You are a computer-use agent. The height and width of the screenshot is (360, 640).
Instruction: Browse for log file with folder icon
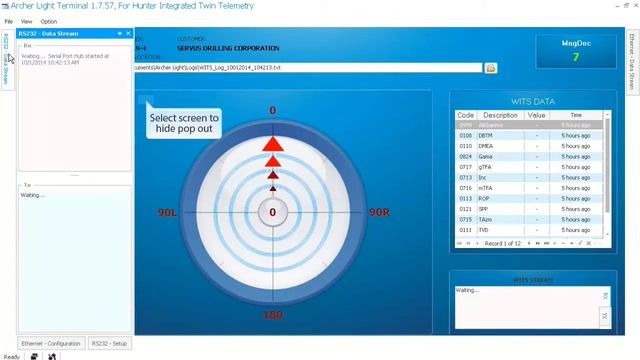[491, 68]
